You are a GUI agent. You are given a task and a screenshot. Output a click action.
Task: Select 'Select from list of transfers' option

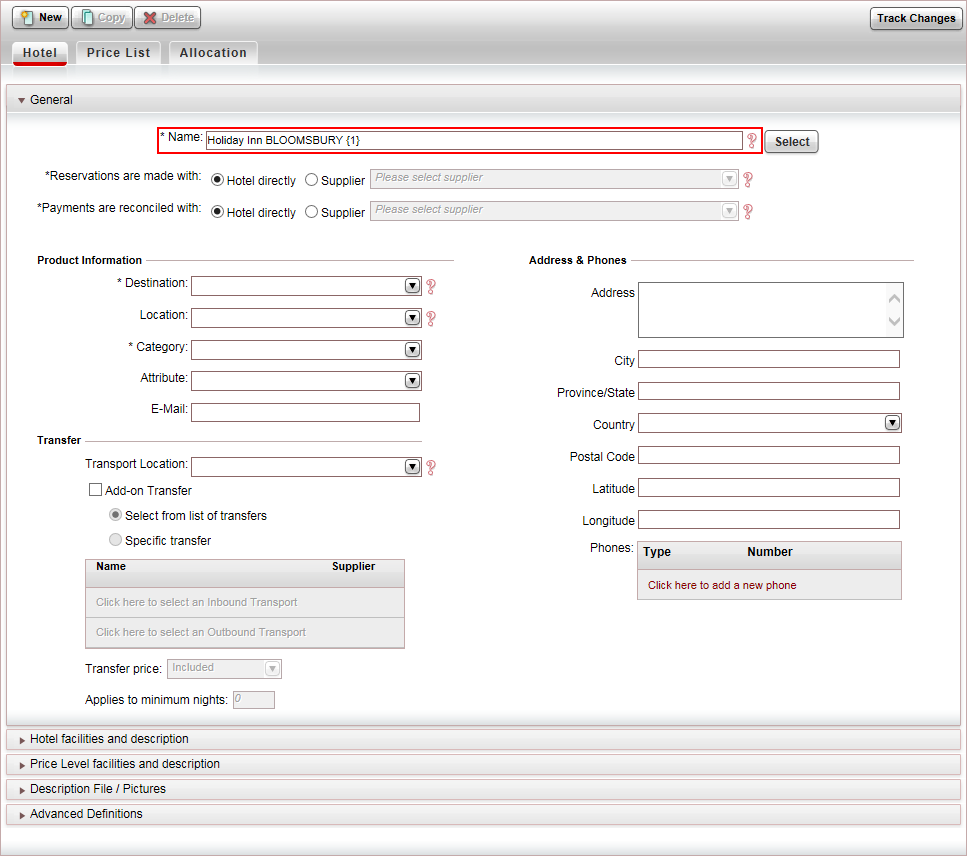coord(115,514)
